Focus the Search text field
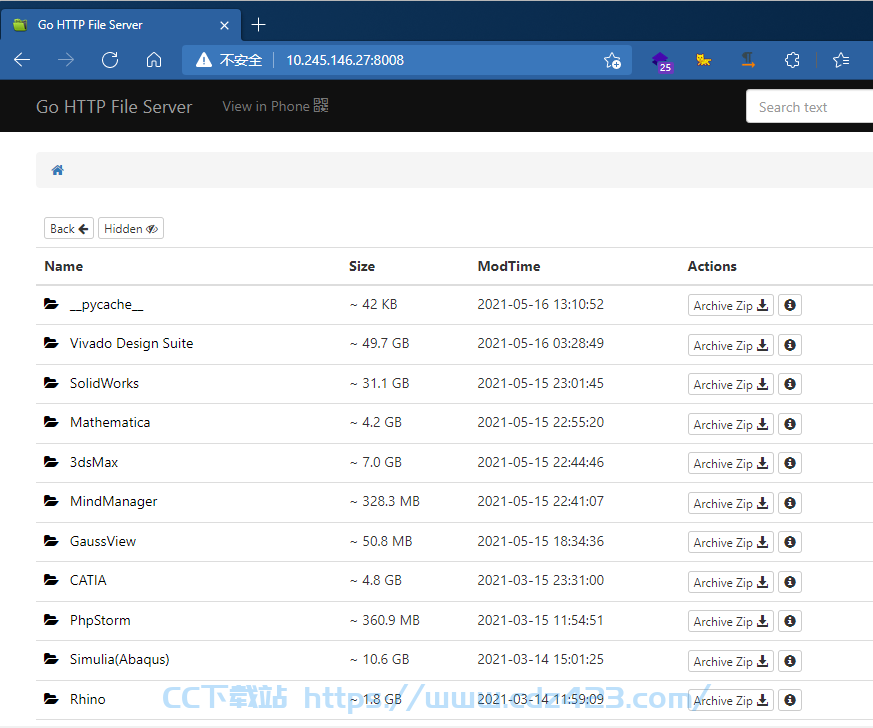 810,106
